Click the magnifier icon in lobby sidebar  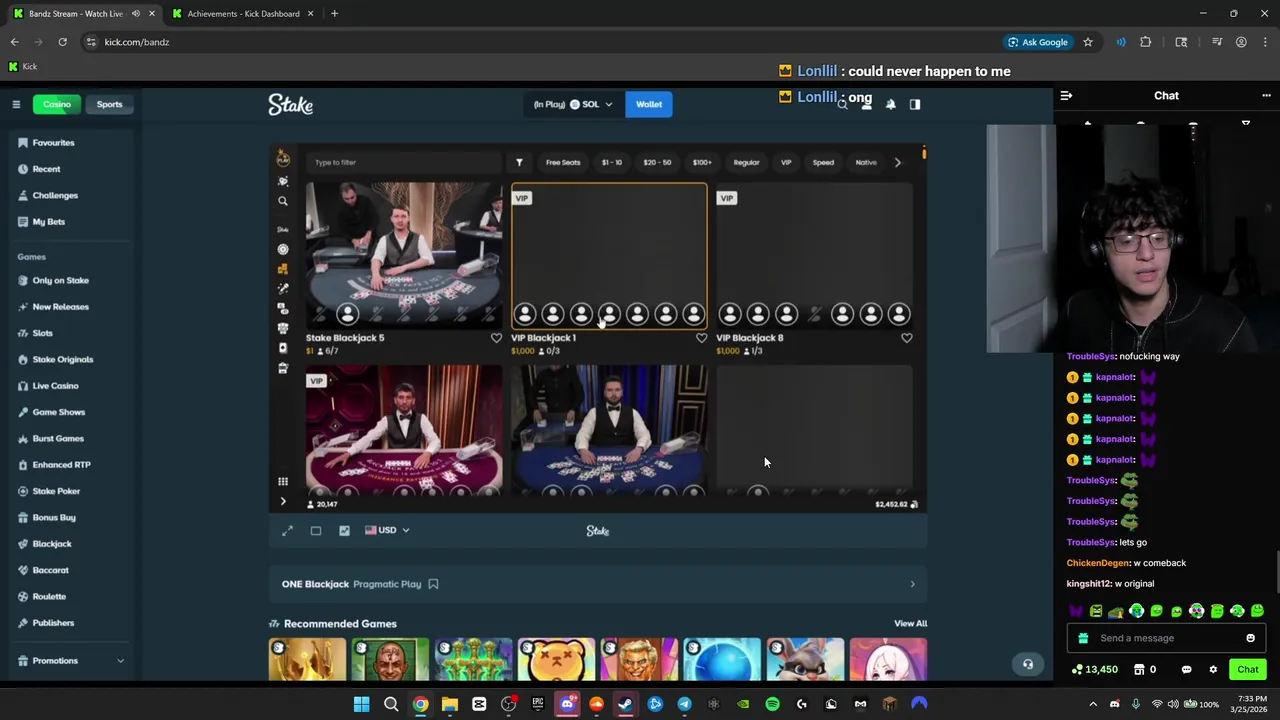pos(283,201)
